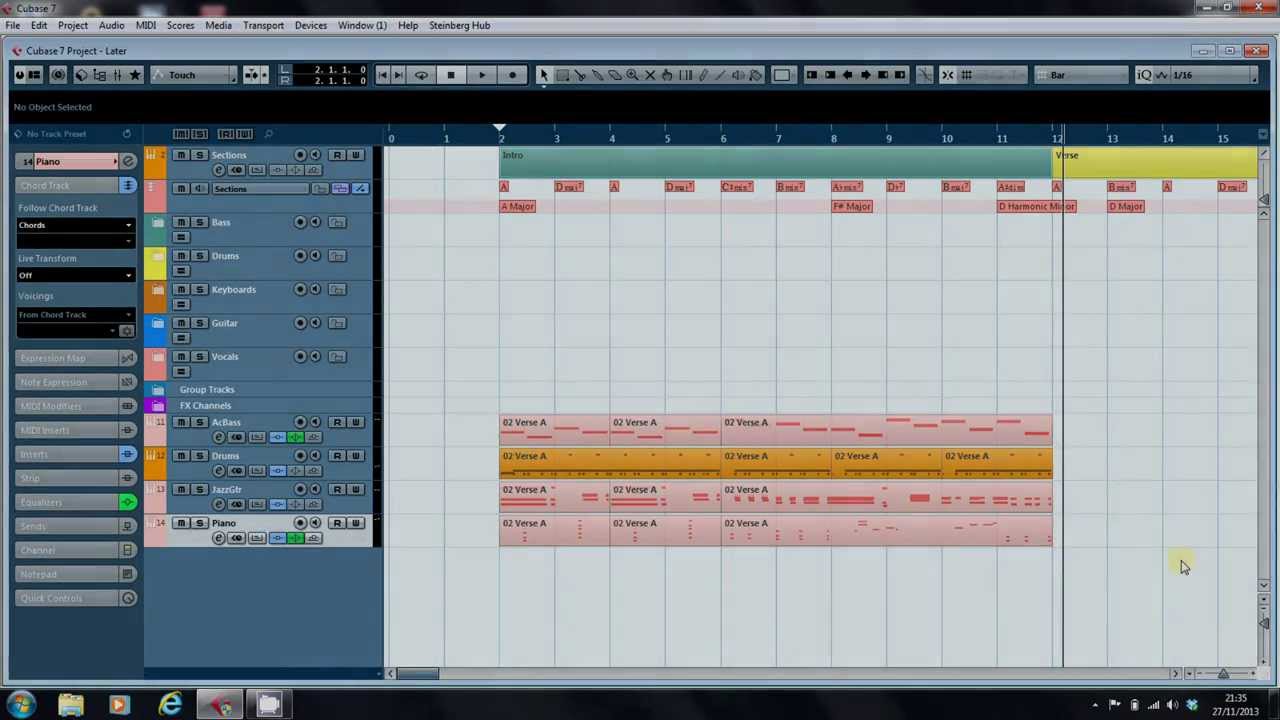Image resolution: width=1280 pixels, height=720 pixels.
Task: Expand the Expression Map inspector section
Action: click(x=68, y=358)
